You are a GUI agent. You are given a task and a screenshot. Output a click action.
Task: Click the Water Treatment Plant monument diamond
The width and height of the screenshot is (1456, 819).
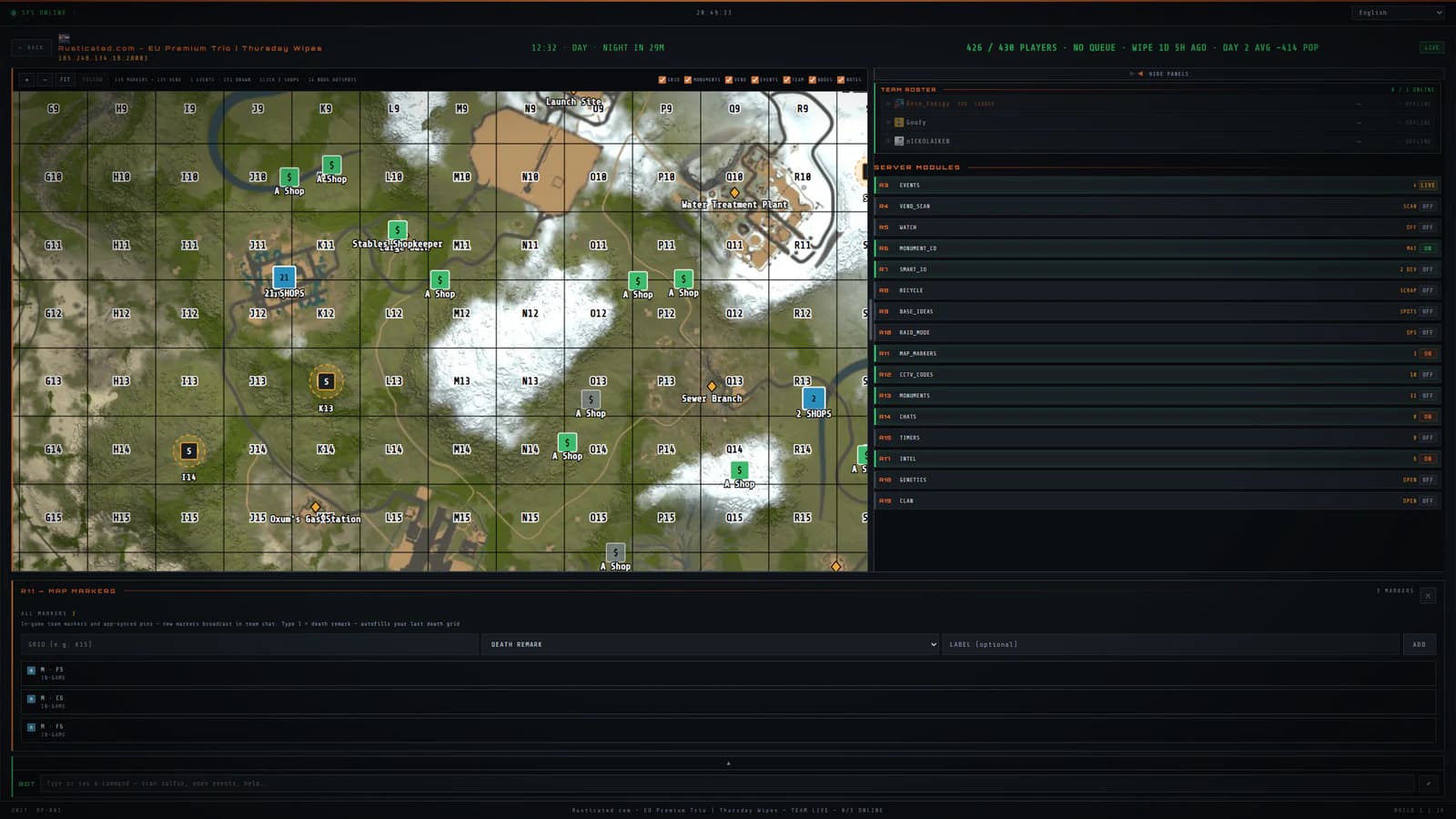click(x=734, y=193)
